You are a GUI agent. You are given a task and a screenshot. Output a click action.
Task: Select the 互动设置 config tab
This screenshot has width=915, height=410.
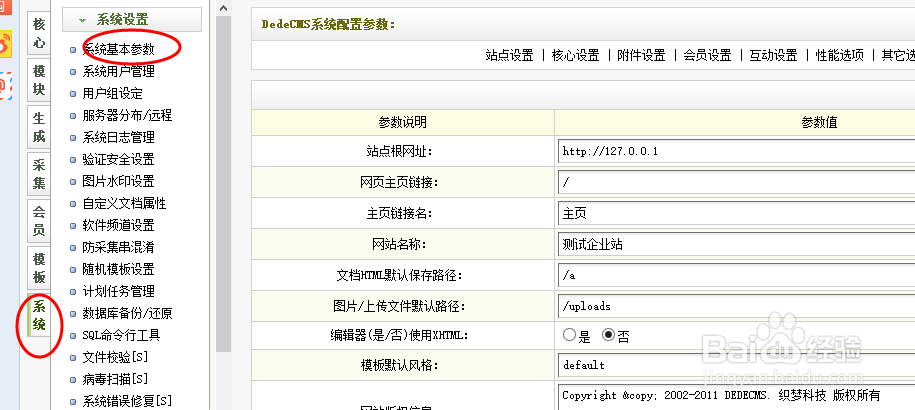773,56
